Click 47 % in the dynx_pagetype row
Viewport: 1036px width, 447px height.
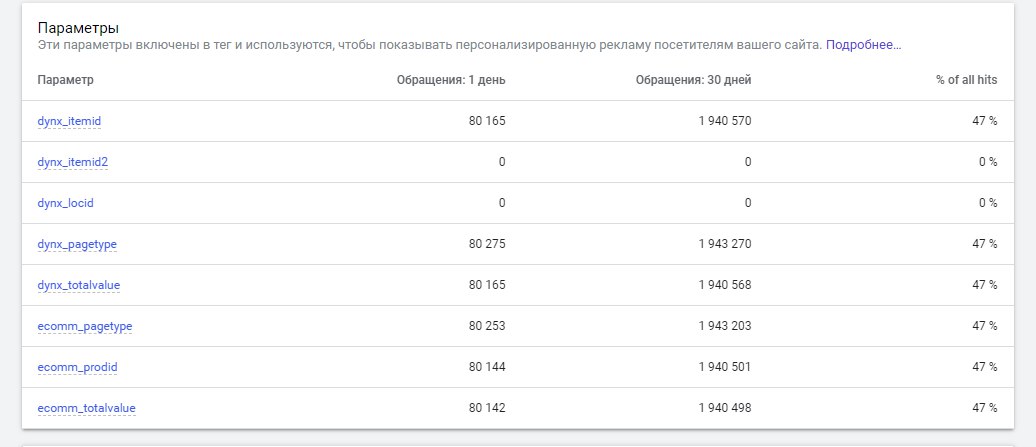pos(984,244)
